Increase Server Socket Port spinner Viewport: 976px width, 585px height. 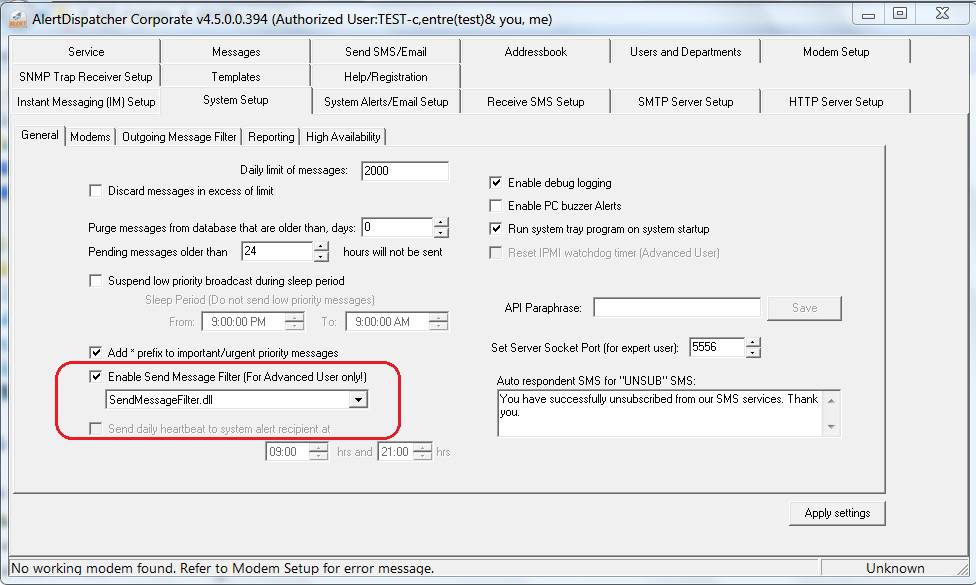[753, 343]
